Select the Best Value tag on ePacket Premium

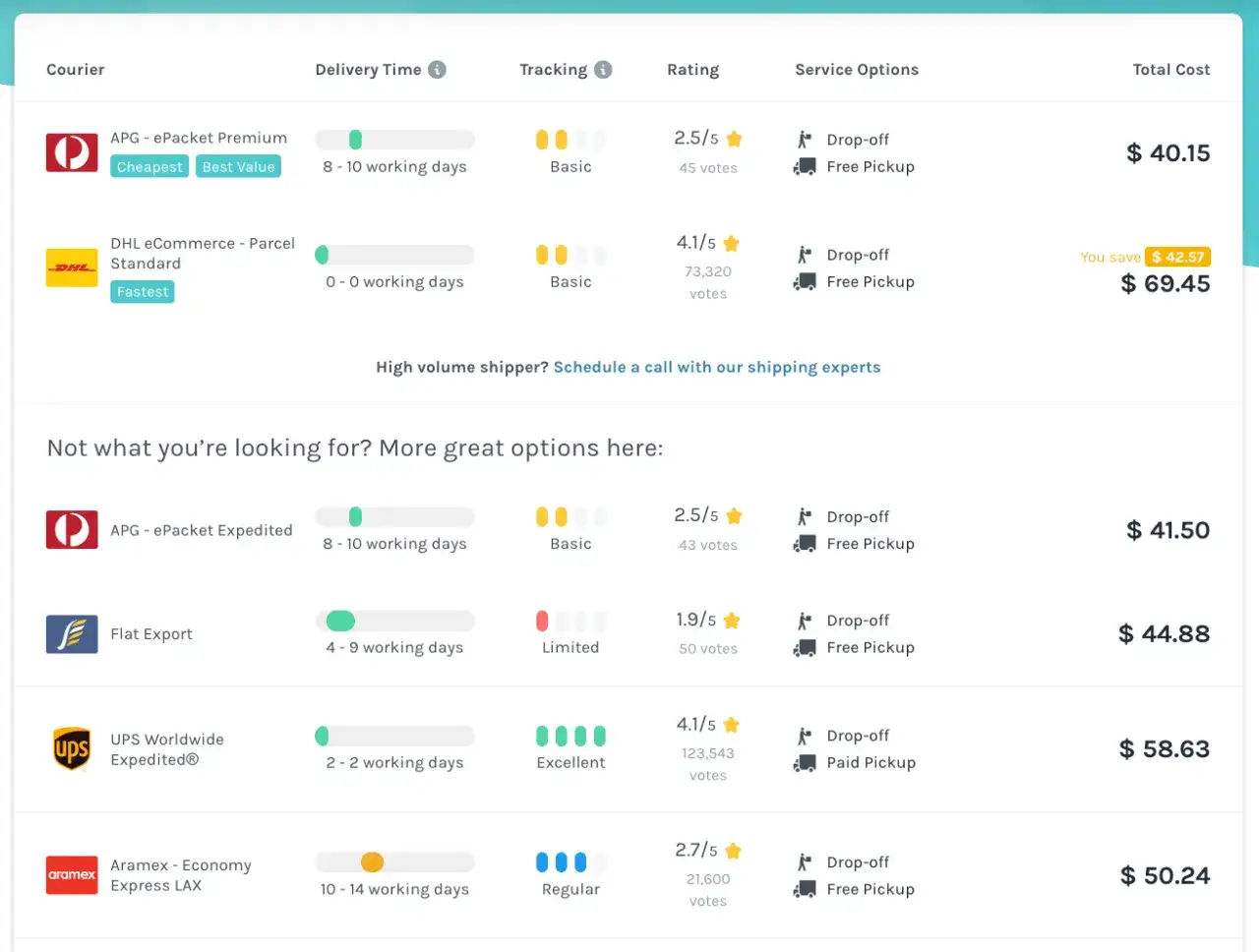(239, 167)
